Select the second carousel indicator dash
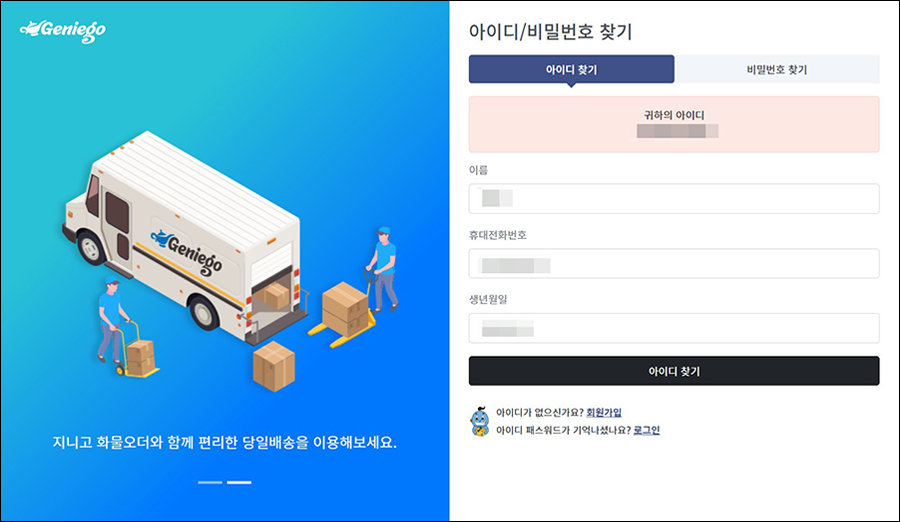The height and width of the screenshot is (522, 900). pos(239,482)
